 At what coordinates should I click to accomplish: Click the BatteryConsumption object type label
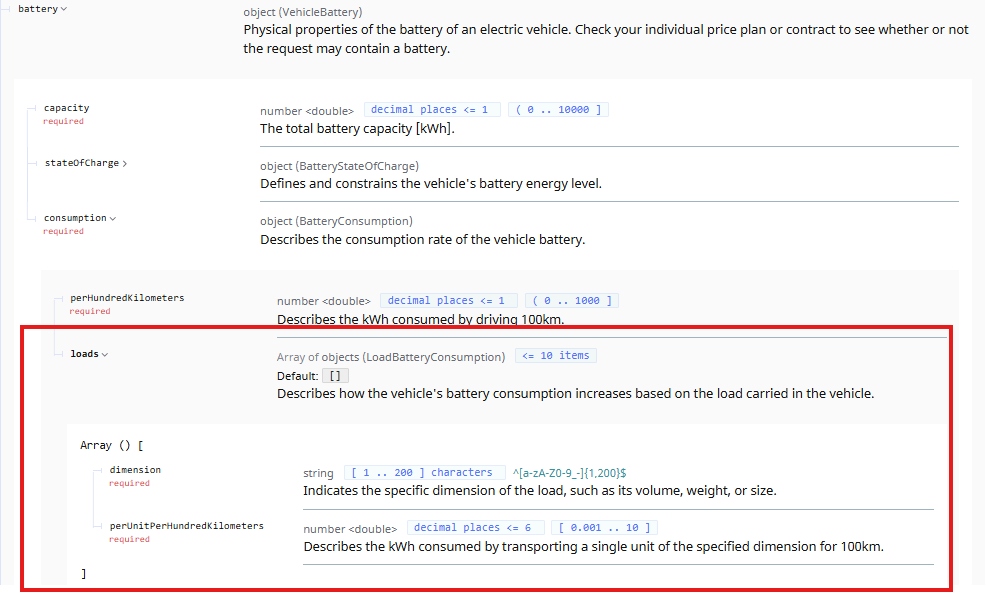pos(336,221)
